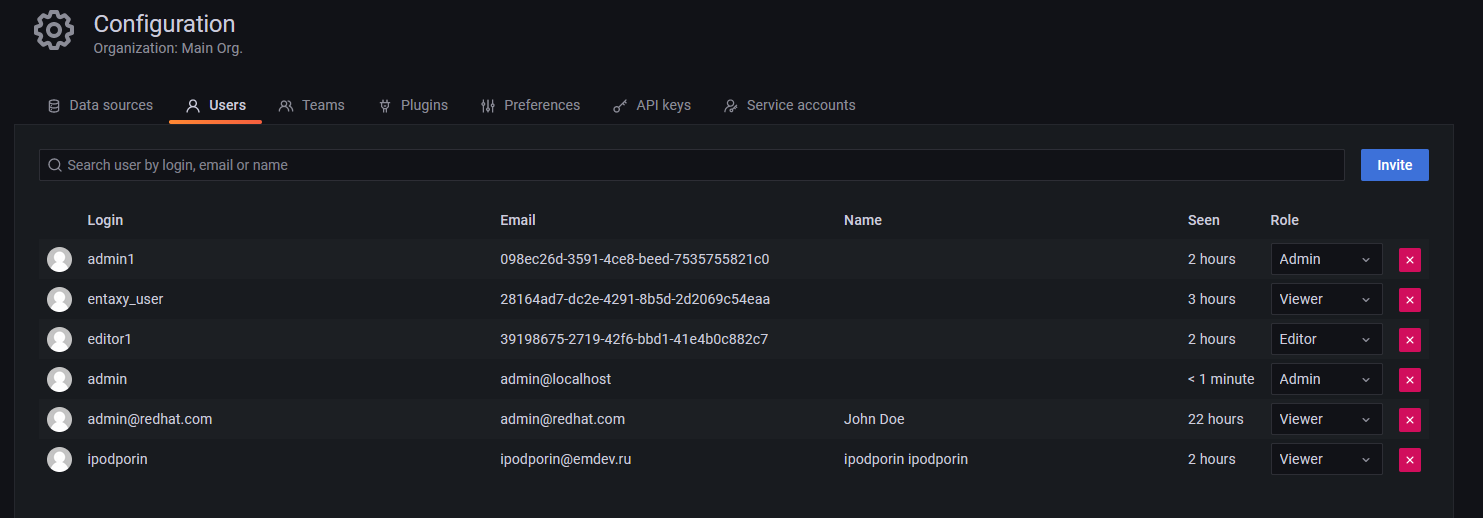
Task: Delete the ipodporin user row
Action: [1409, 460]
